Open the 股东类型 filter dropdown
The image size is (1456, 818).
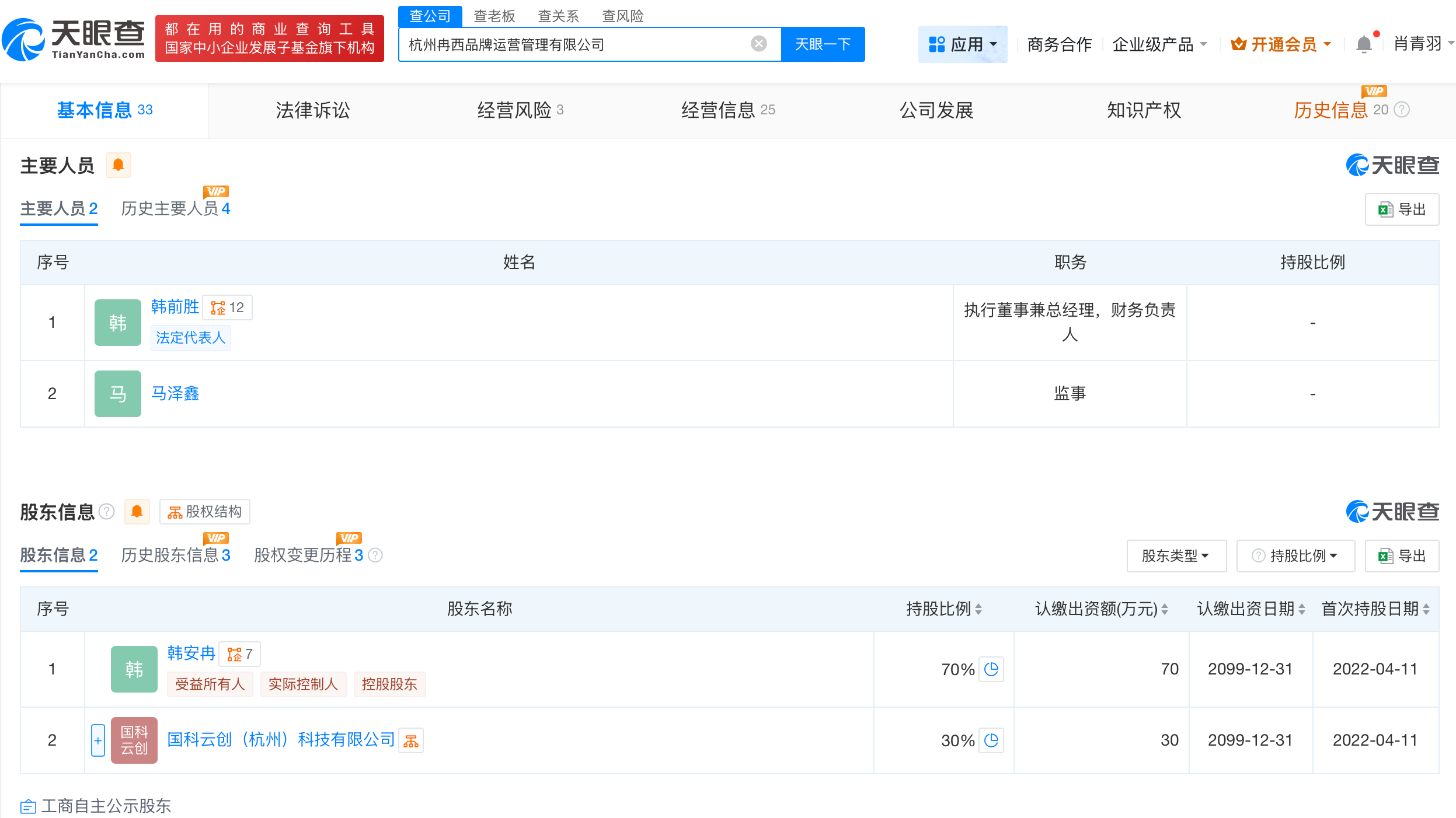tap(1176, 555)
